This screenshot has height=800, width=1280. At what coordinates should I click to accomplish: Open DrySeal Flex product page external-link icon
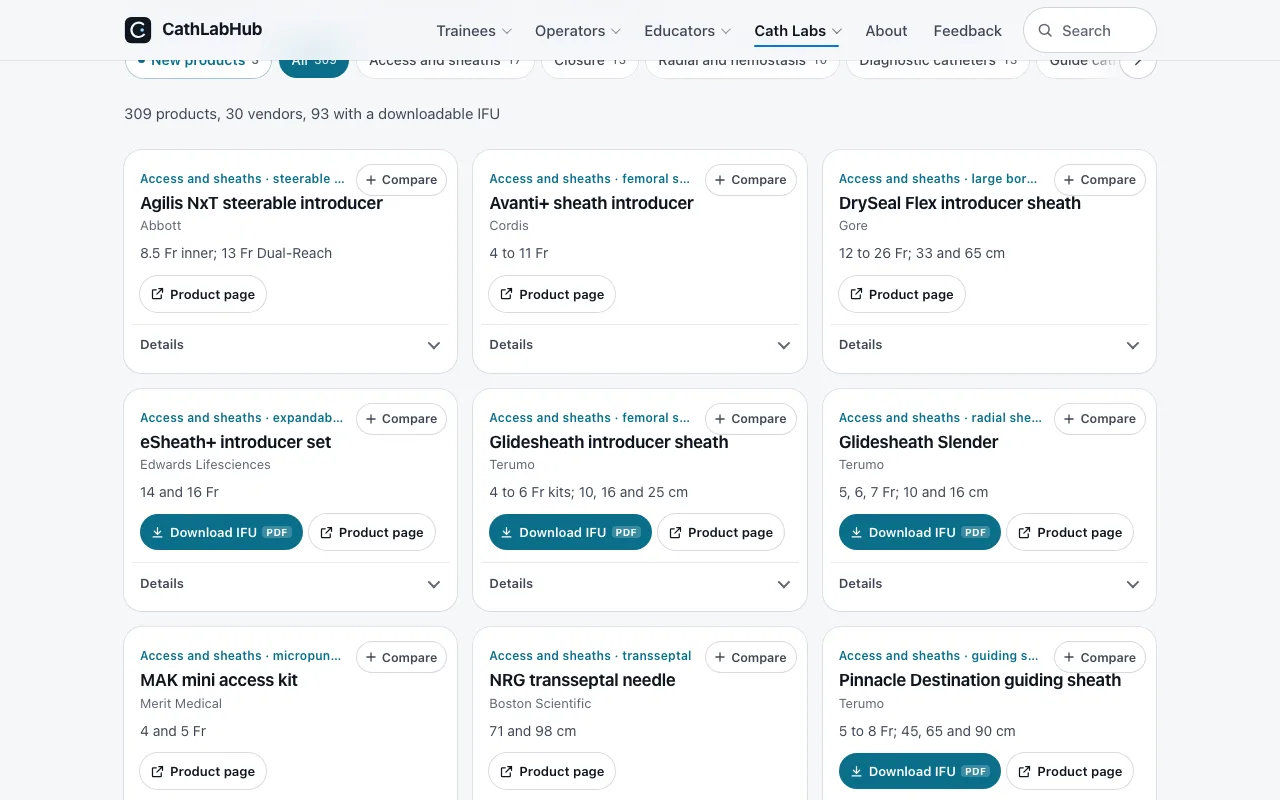coord(856,294)
